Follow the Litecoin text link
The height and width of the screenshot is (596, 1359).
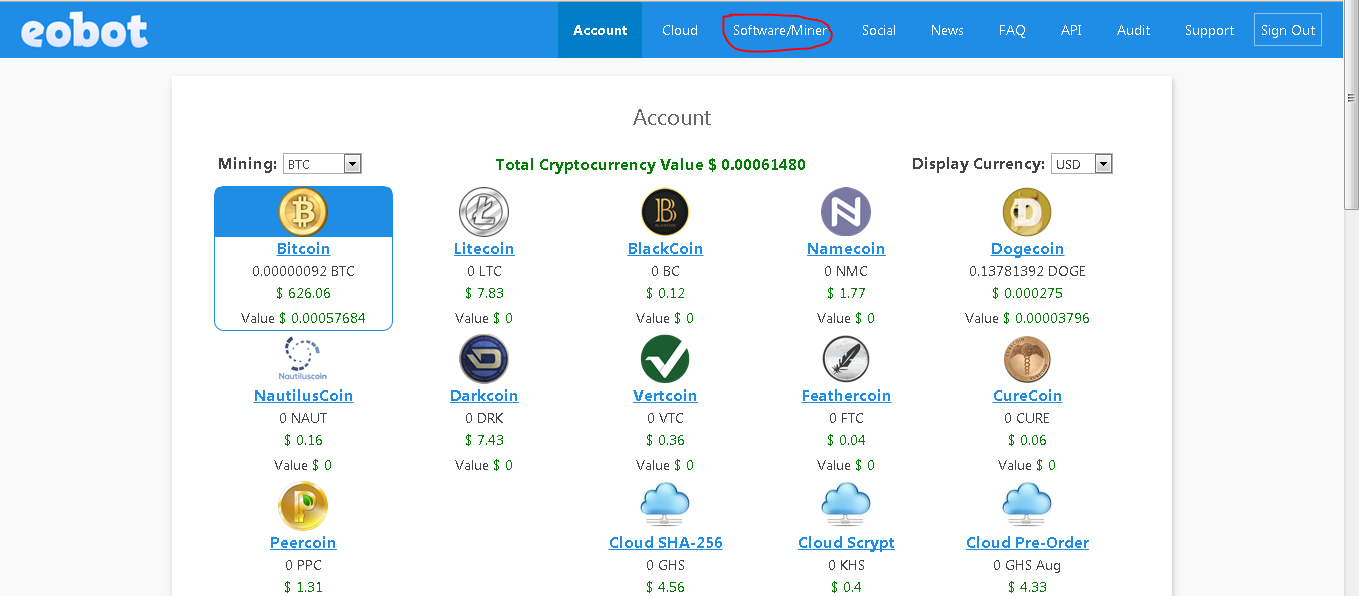point(484,248)
